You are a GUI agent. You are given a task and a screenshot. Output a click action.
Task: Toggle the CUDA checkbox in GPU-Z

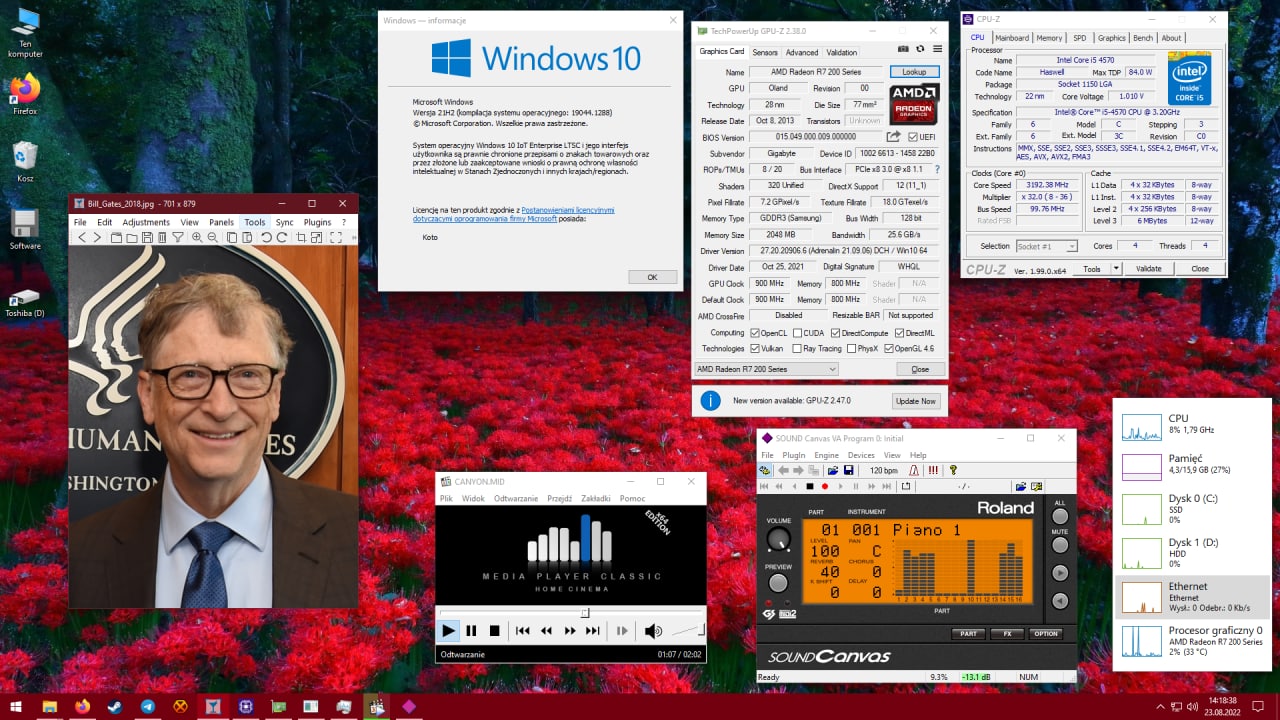click(798, 333)
